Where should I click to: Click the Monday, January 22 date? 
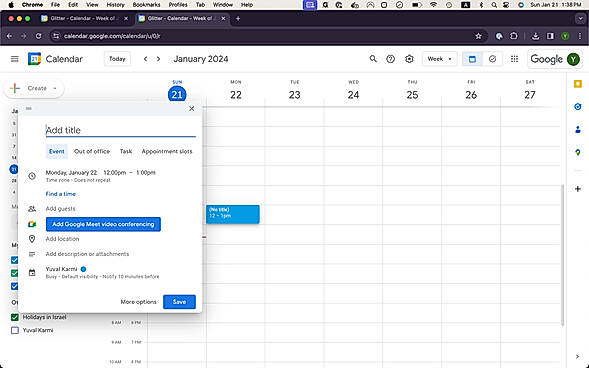[71, 173]
